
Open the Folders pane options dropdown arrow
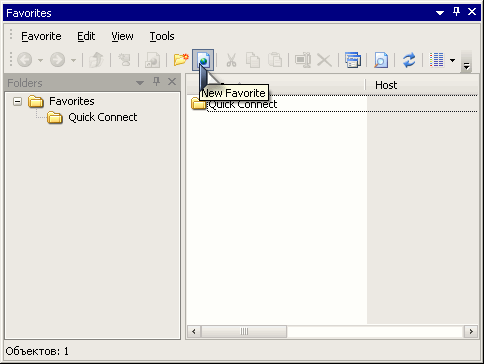(x=140, y=82)
